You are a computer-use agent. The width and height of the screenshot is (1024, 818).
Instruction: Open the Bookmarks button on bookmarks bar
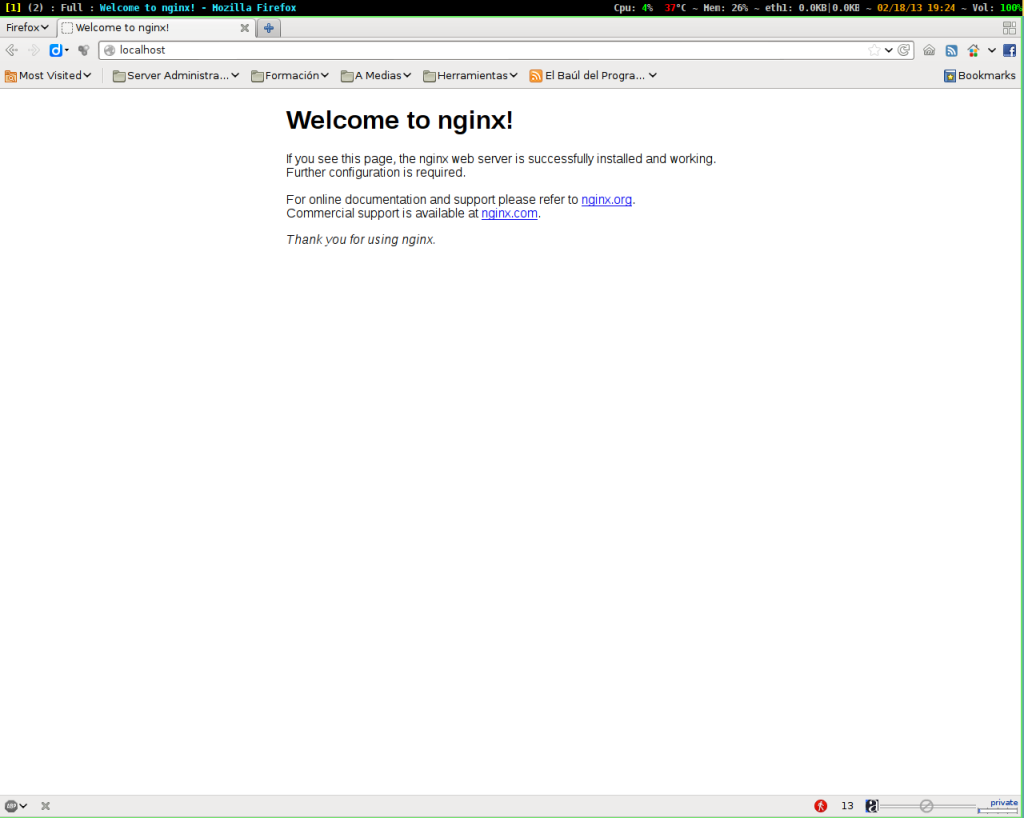(x=980, y=76)
